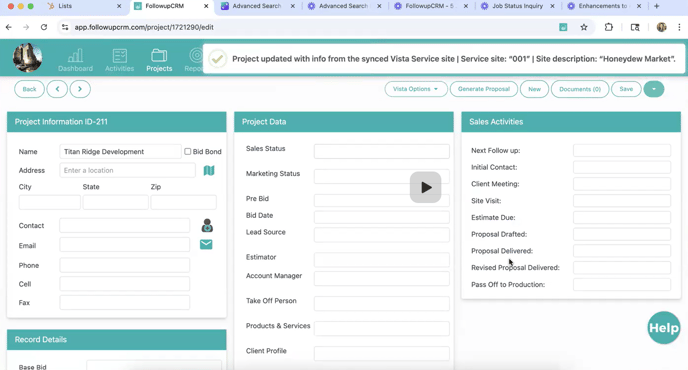Switch to the first Advanced Search tab
This screenshot has width=688, height=370.
[257, 6]
